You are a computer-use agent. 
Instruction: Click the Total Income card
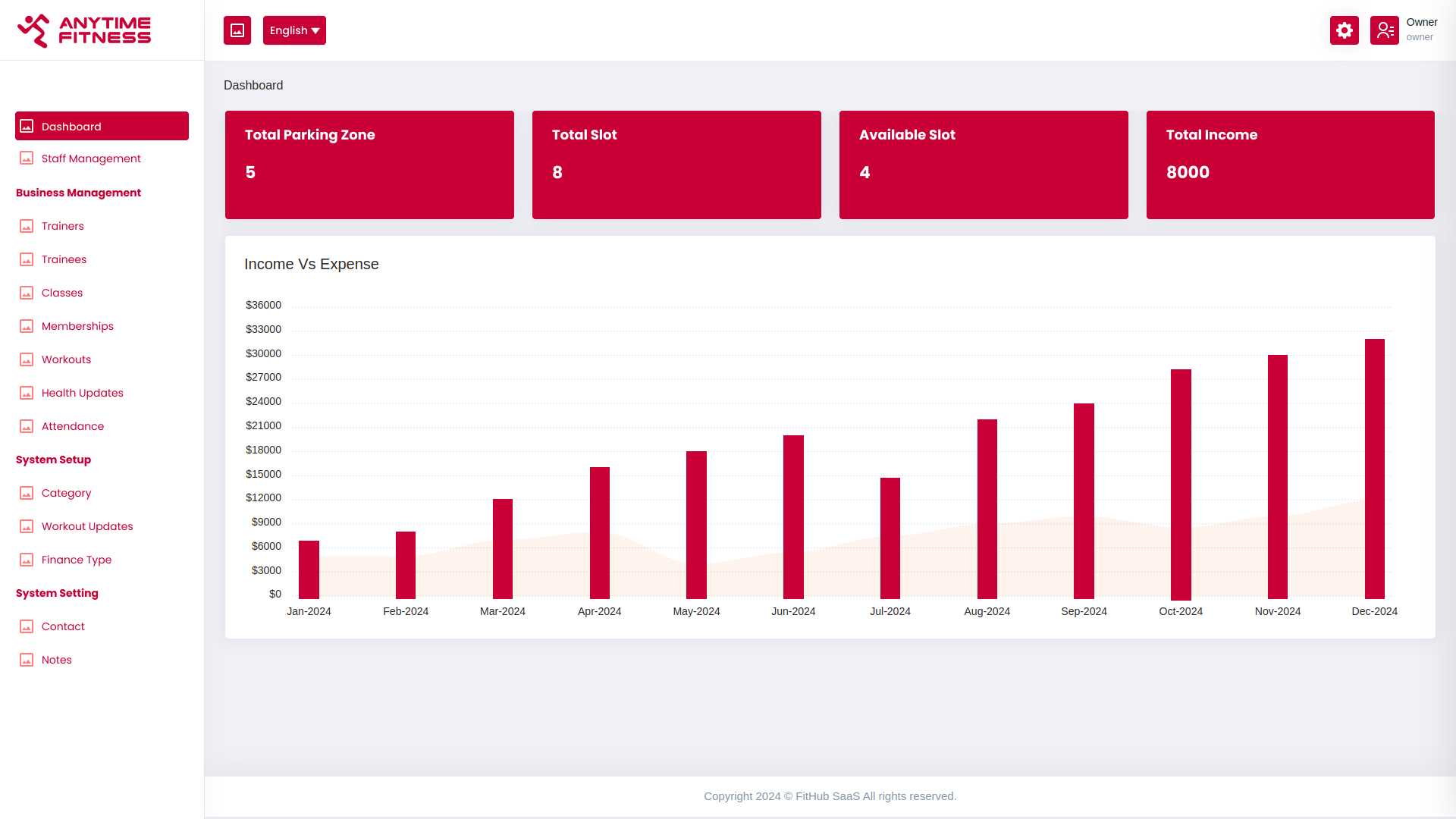pyautogui.click(x=1290, y=165)
